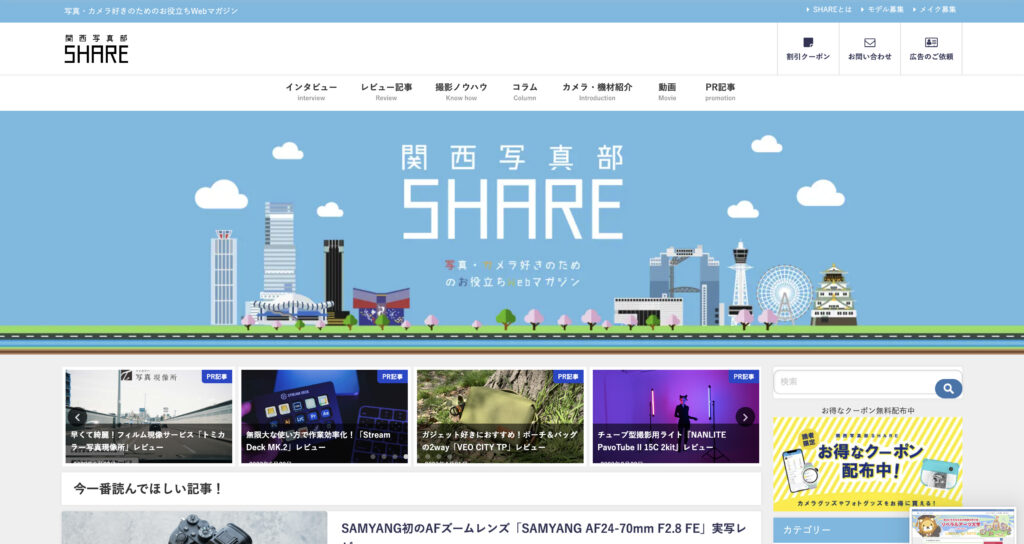Open カメラ・機材紹介 in navigation
The image size is (1024, 544).
tap(597, 91)
